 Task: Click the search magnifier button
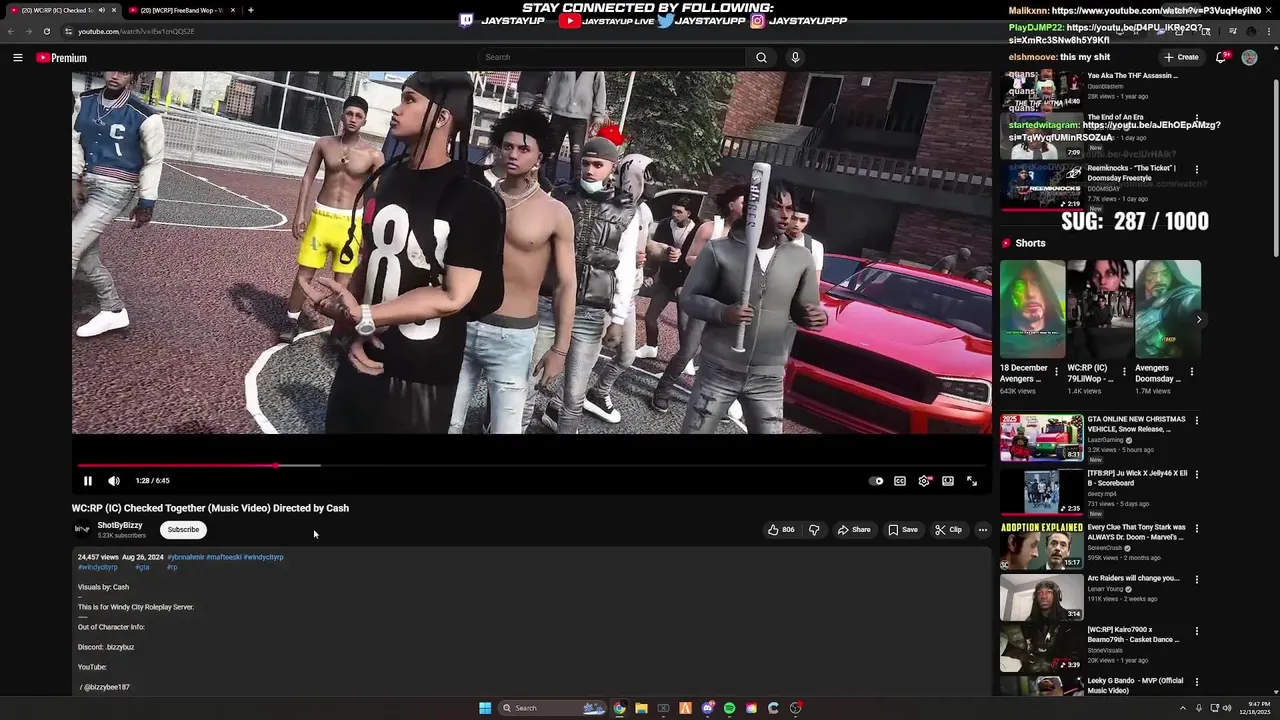tap(761, 57)
